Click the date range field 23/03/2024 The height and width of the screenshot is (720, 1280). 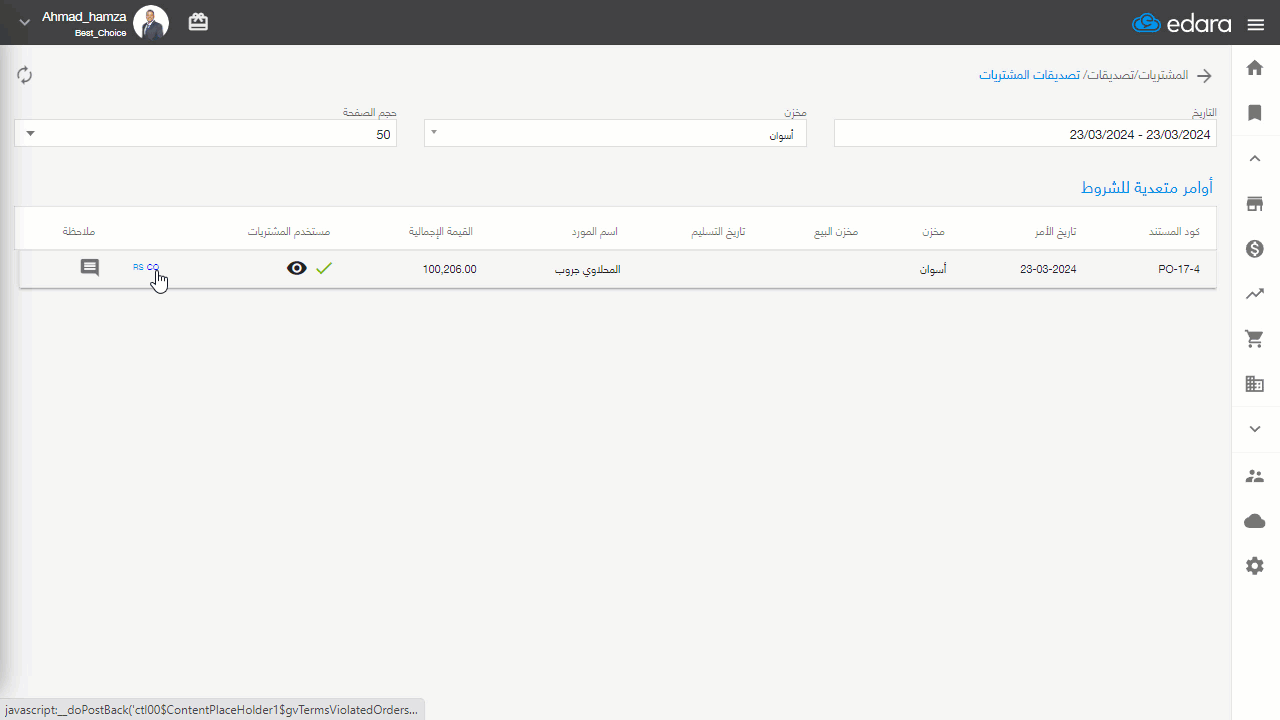pos(1025,134)
